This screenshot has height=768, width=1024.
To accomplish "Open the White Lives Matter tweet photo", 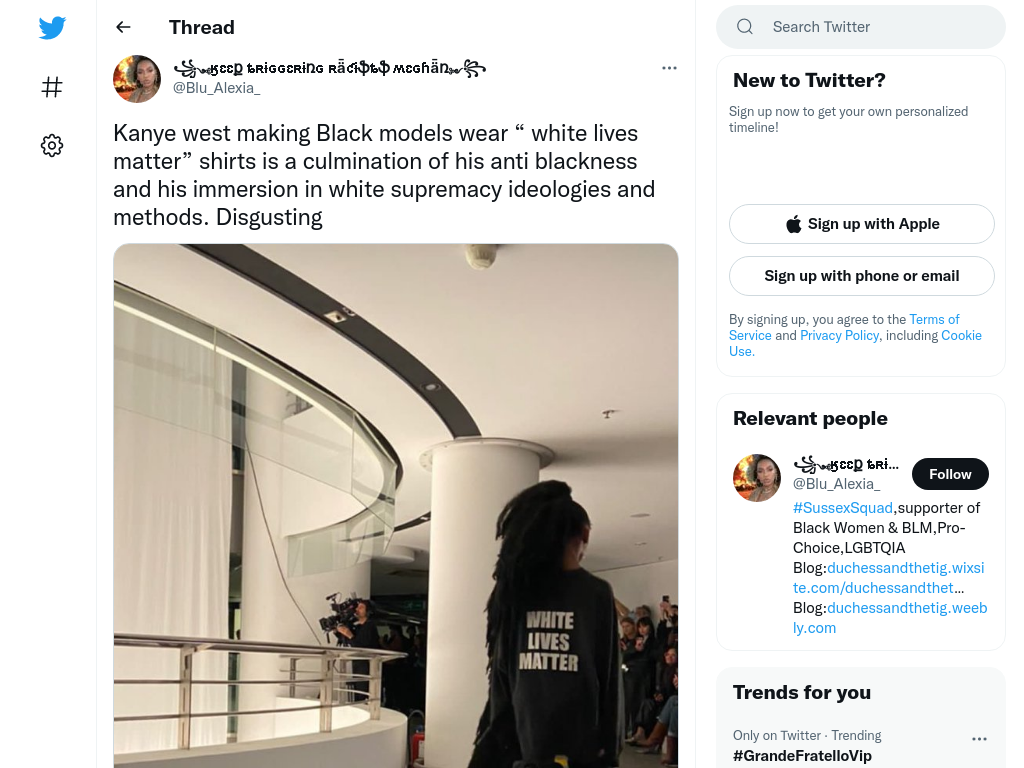I will [x=396, y=505].
